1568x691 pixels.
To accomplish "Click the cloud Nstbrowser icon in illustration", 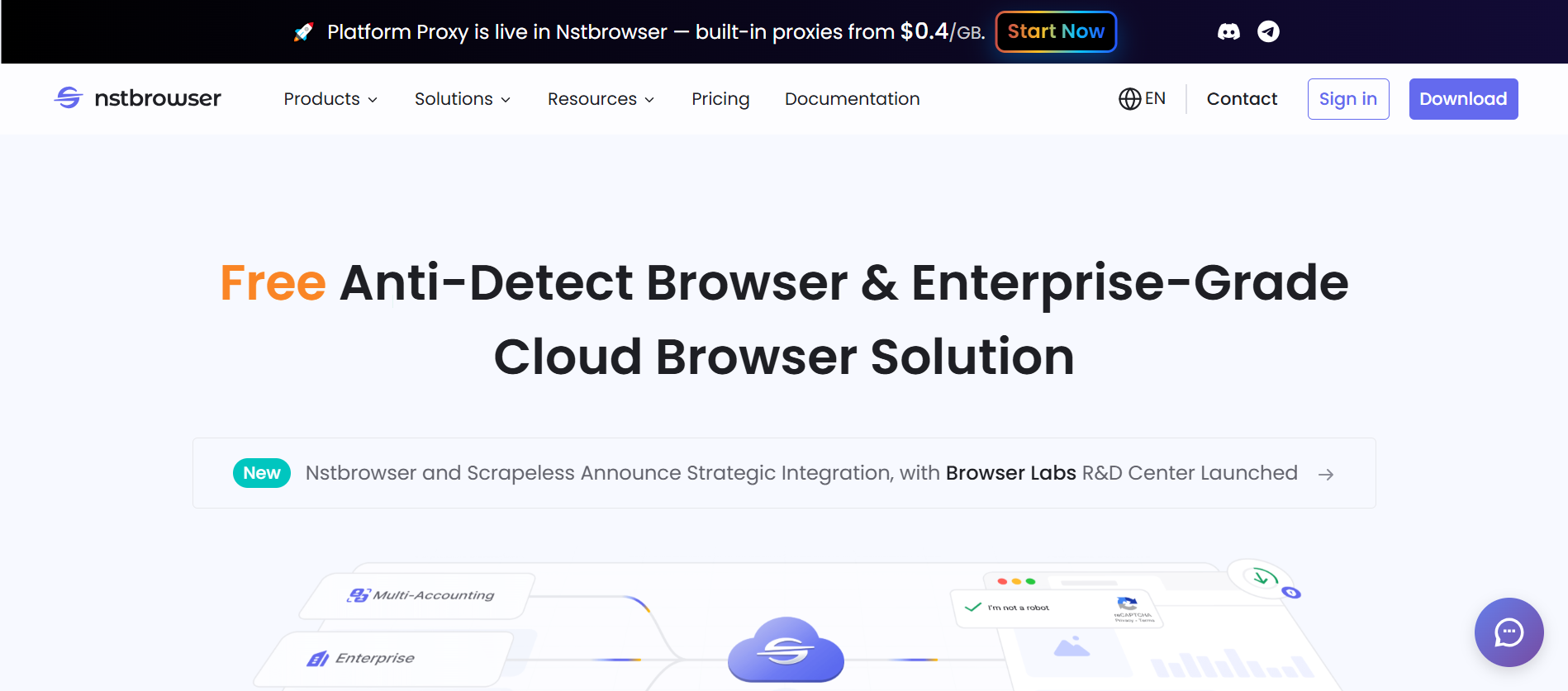I will pos(786,650).
